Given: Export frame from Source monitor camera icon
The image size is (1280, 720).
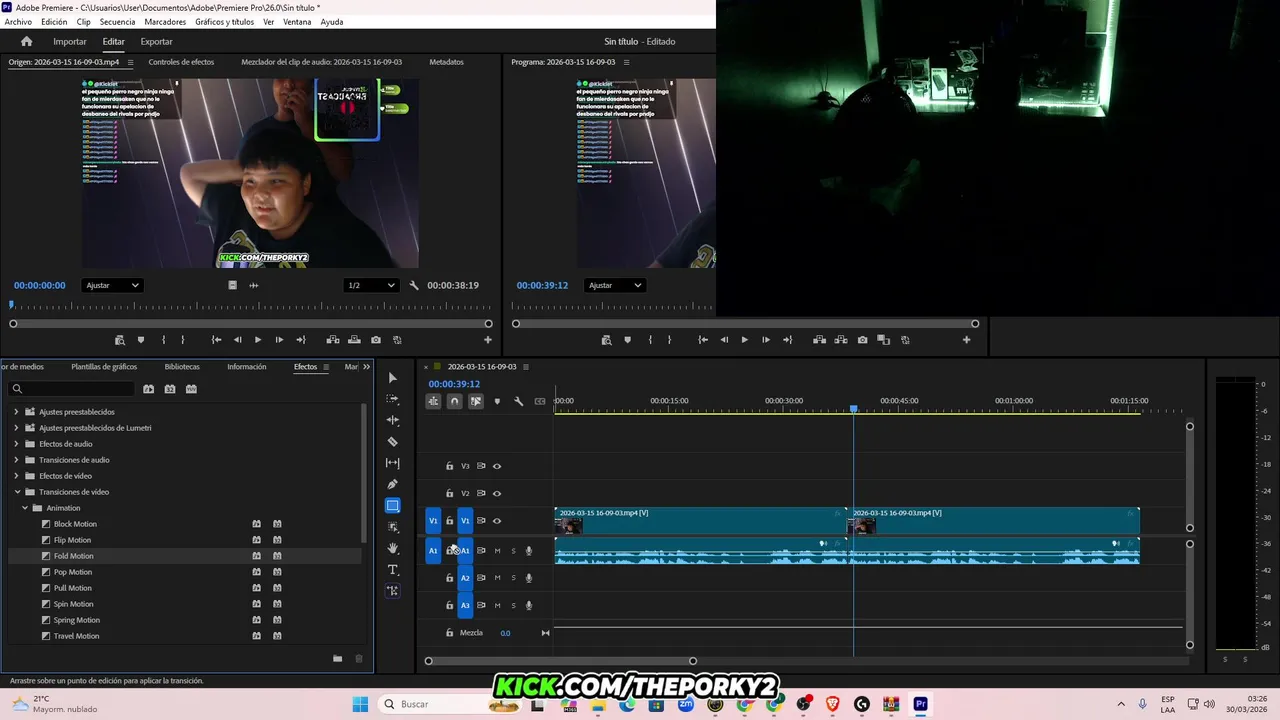Looking at the screenshot, I should click(376, 340).
